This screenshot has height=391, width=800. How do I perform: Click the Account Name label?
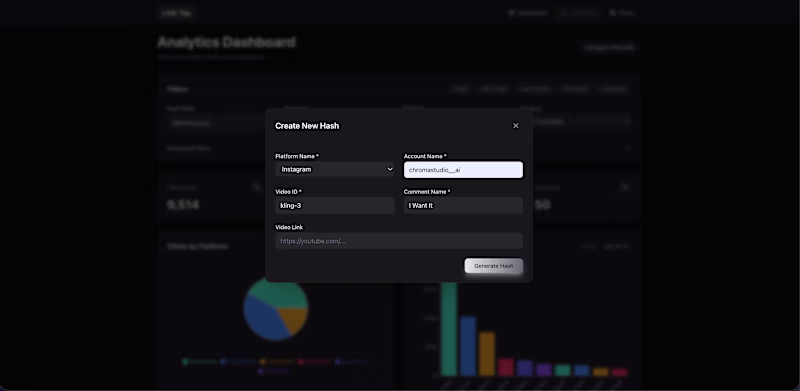[425, 156]
